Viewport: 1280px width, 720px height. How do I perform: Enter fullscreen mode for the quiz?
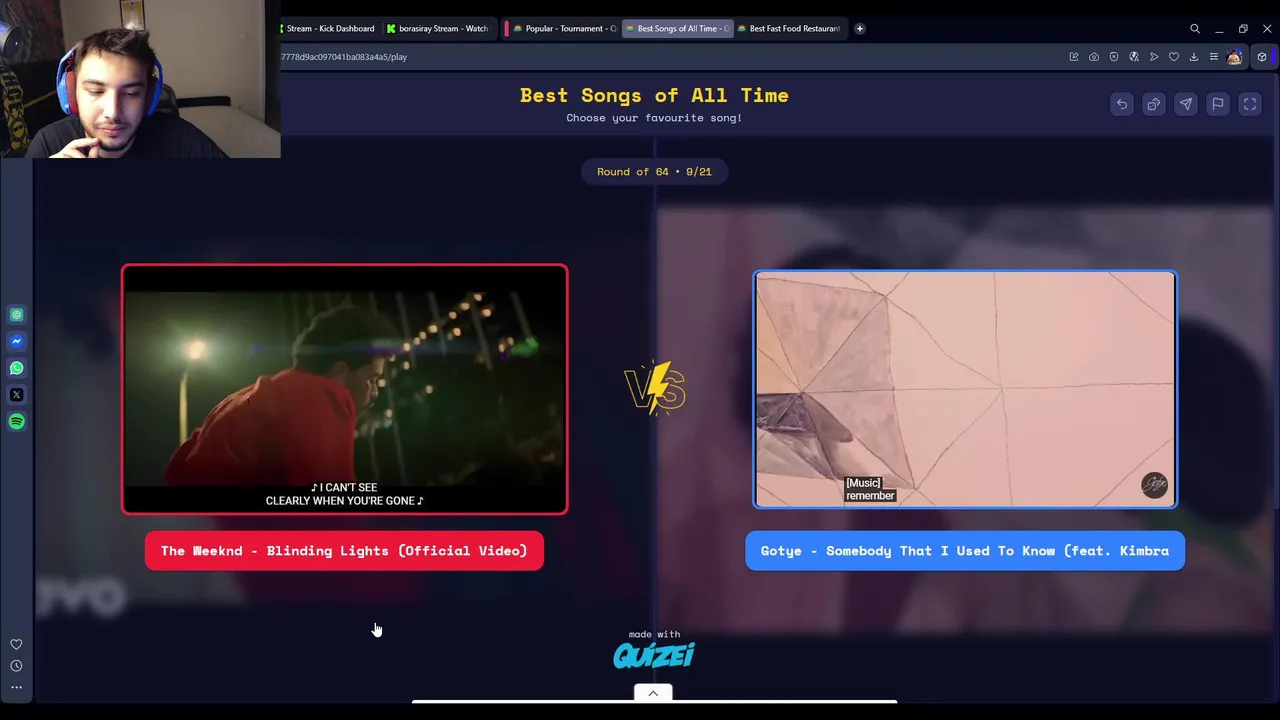tap(1250, 104)
